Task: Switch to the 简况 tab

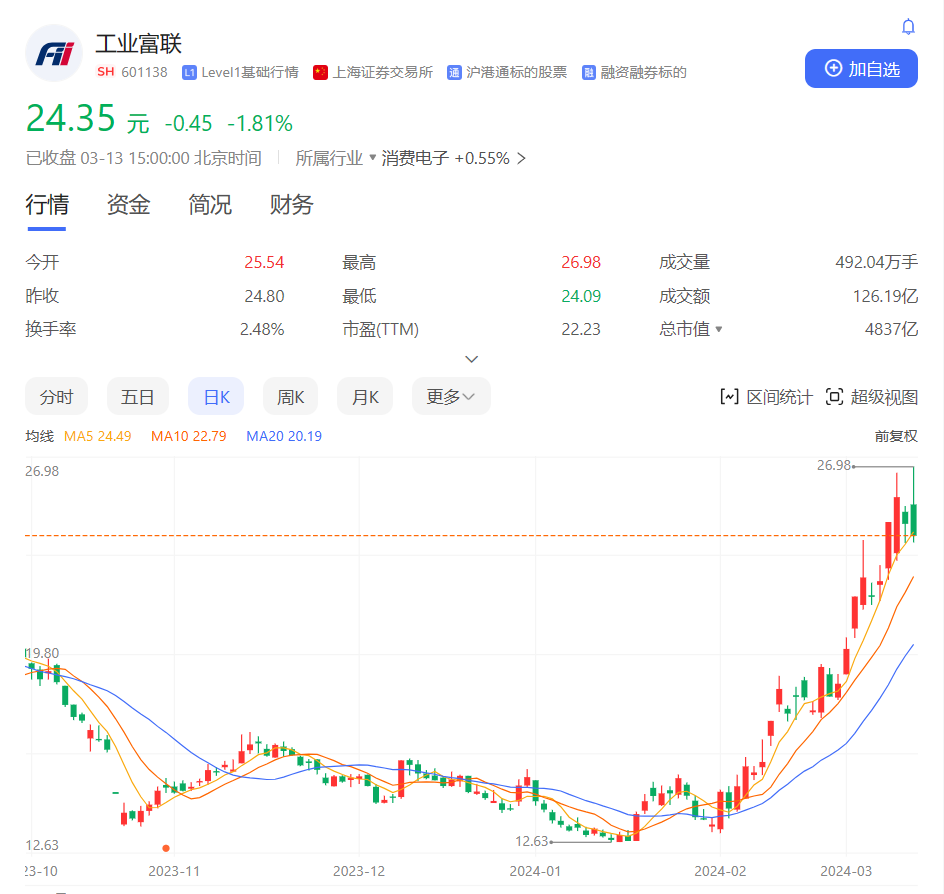Action: (x=210, y=205)
